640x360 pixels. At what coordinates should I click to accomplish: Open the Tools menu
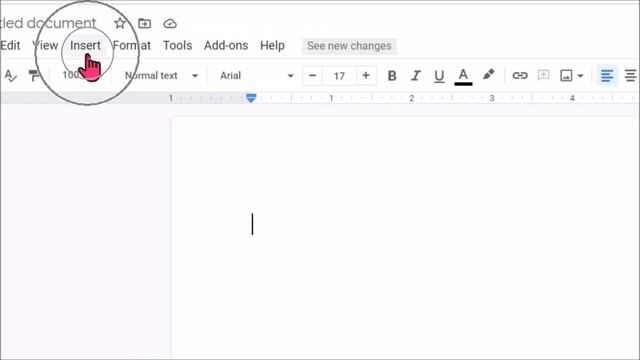tap(178, 45)
